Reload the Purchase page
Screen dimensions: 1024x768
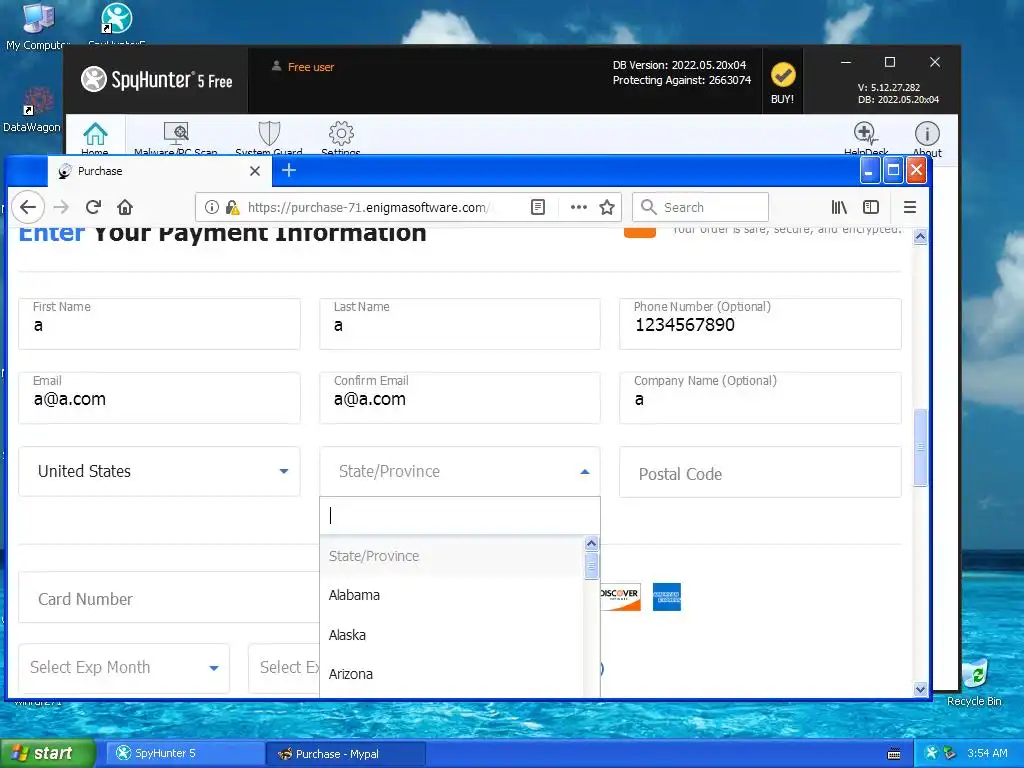tap(93, 207)
